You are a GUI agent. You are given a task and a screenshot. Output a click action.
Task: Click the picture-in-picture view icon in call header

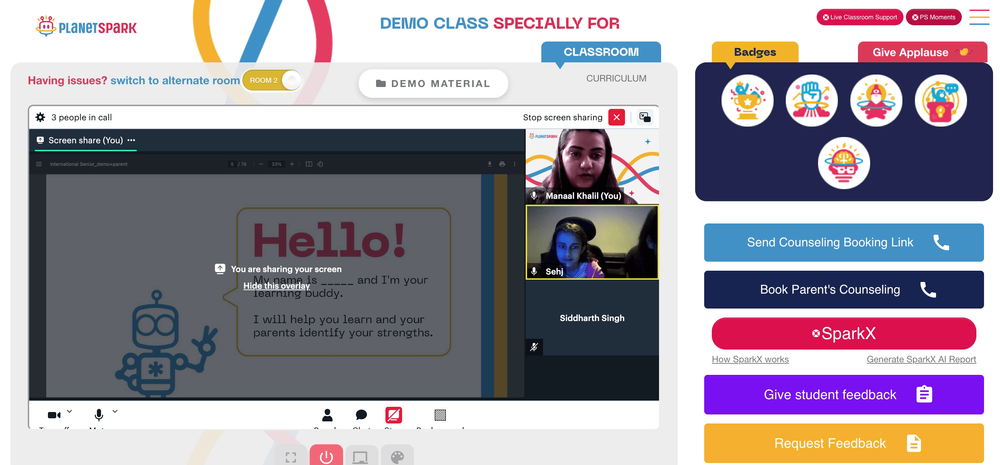pyautogui.click(x=645, y=117)
